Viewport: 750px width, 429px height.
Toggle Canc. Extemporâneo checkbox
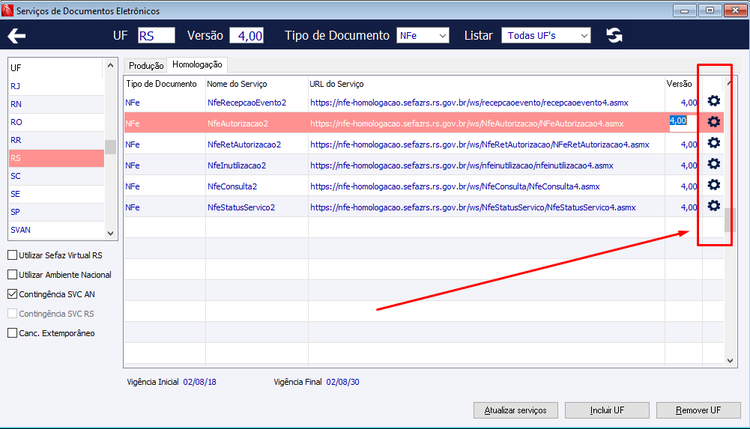(12, 333)
